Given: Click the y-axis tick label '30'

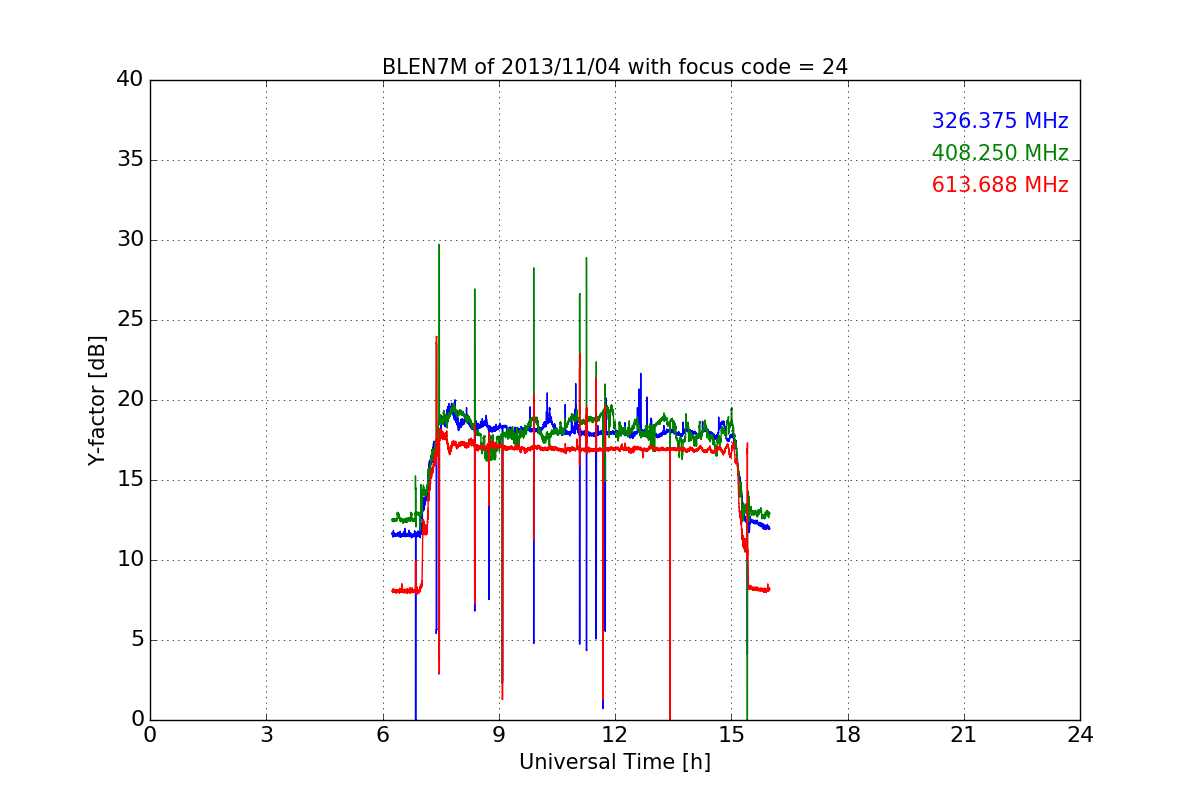Looking at the screenshot, I should [130, 240].
